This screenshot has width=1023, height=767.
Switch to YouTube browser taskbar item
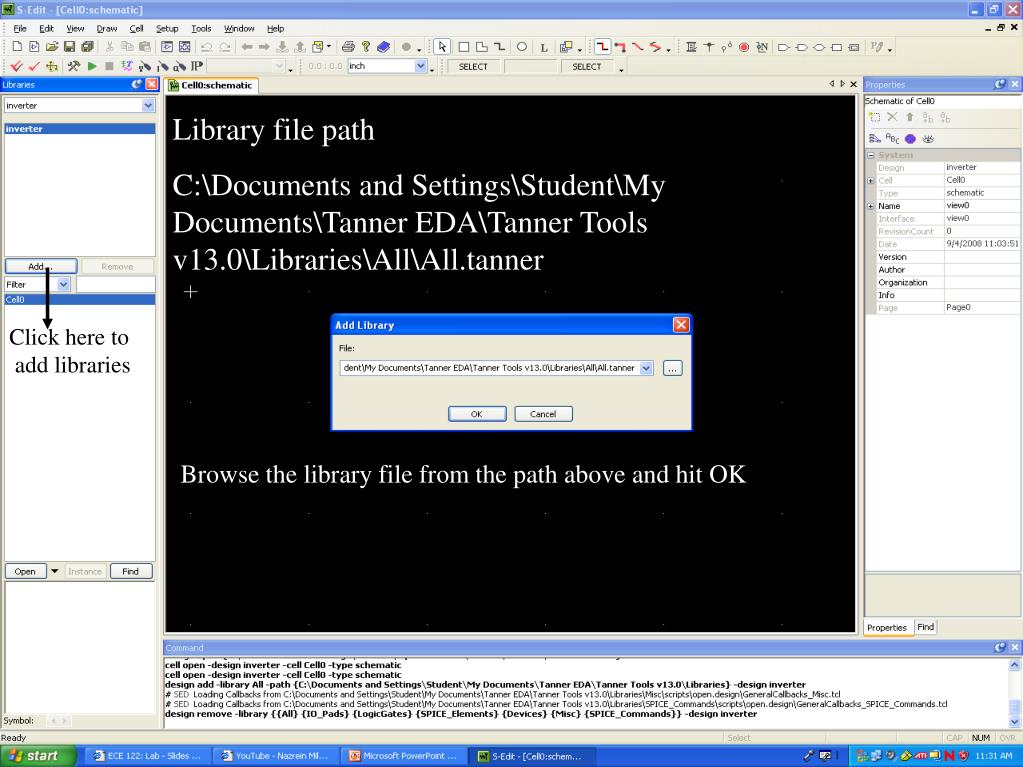pyautogui.click(x=277, y=756)
